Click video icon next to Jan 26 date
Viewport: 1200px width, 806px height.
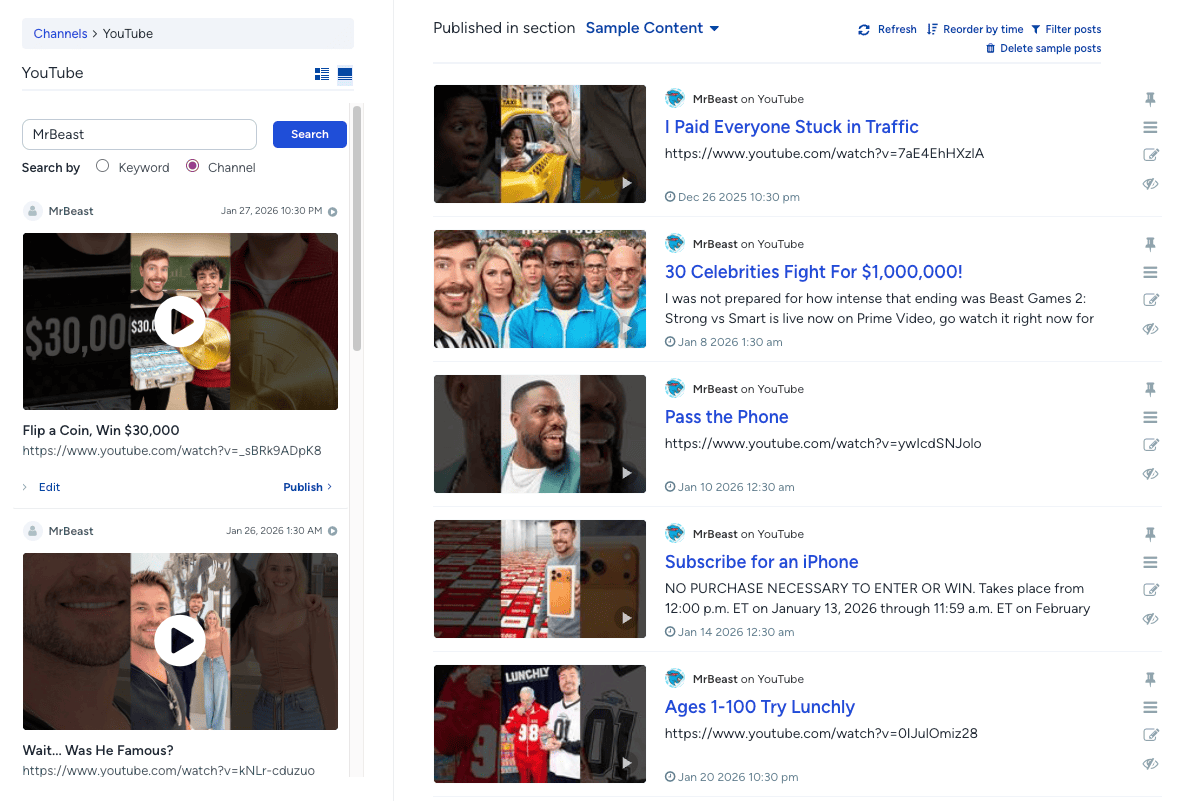coord(333,531)
